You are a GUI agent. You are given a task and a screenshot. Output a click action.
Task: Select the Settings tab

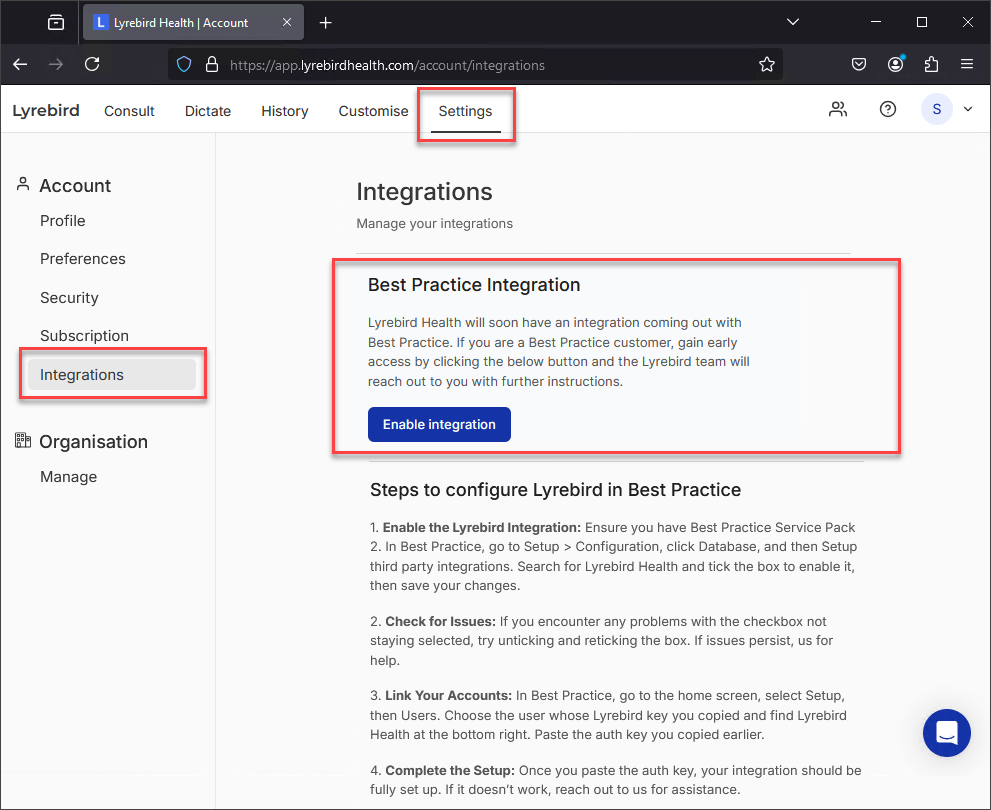click(x=465, y=111)
